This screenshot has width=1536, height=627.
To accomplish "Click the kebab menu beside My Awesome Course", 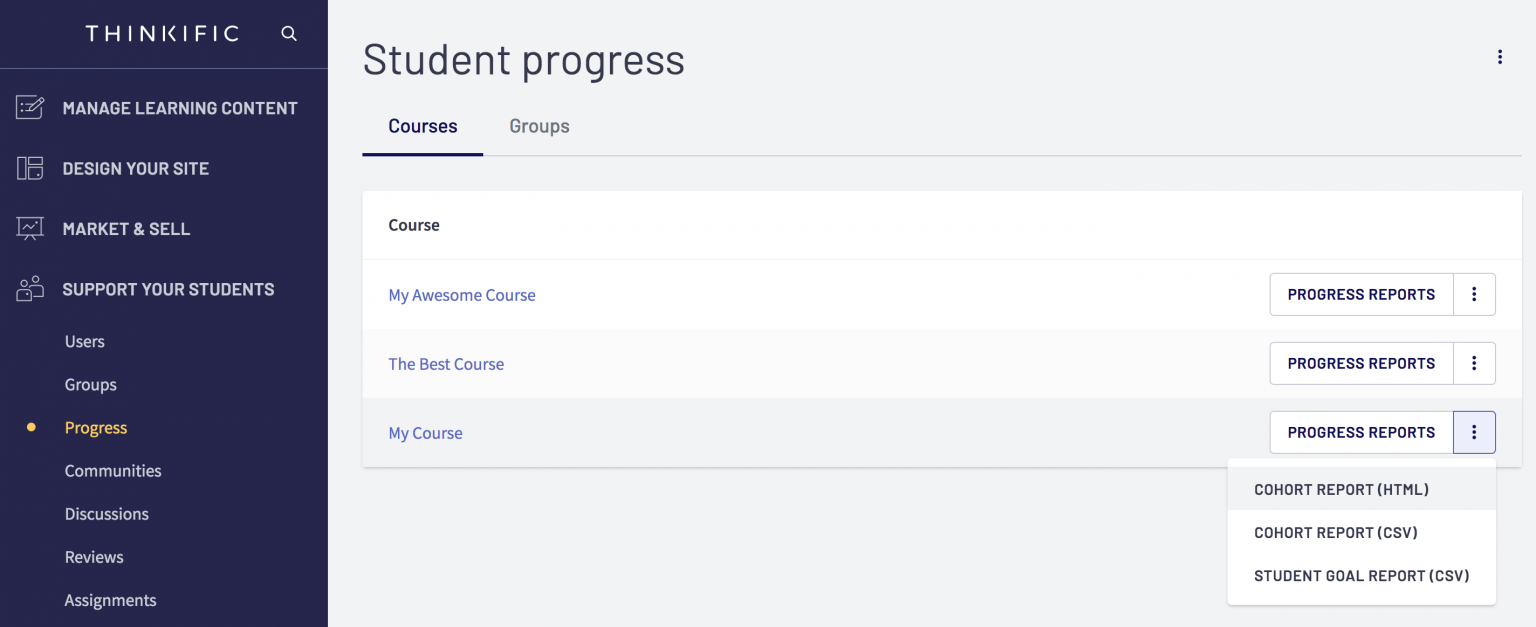I will pyautogui.click(x=1474, y=294).
